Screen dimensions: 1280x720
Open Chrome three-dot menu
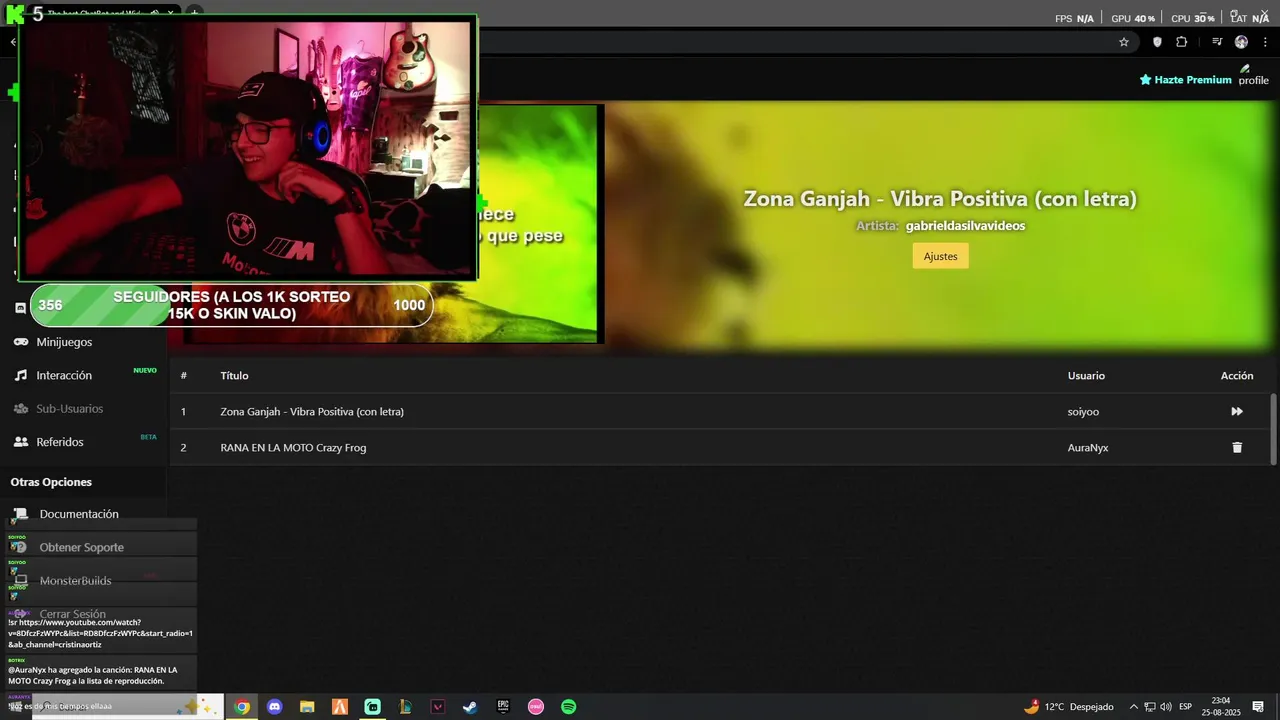pyautogui.click(x=1265, y=42)
